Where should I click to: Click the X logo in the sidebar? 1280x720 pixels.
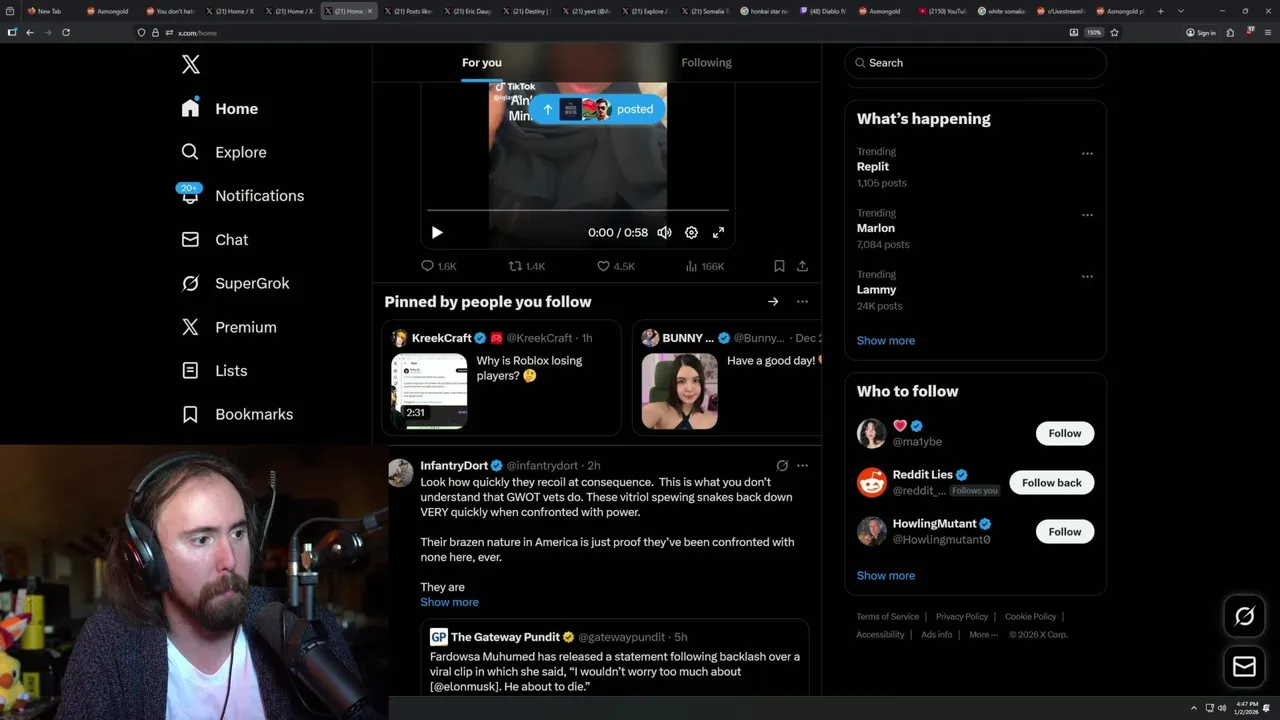191,65
